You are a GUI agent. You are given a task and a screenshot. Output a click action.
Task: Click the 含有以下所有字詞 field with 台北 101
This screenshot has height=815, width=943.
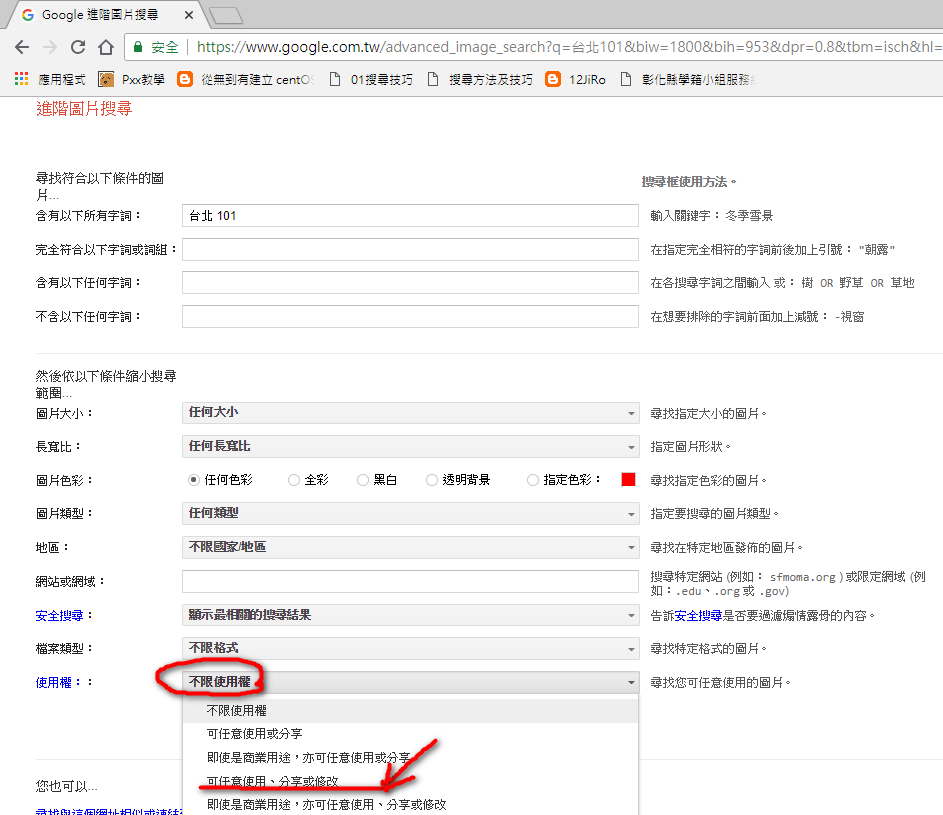(x=410, y=215)
